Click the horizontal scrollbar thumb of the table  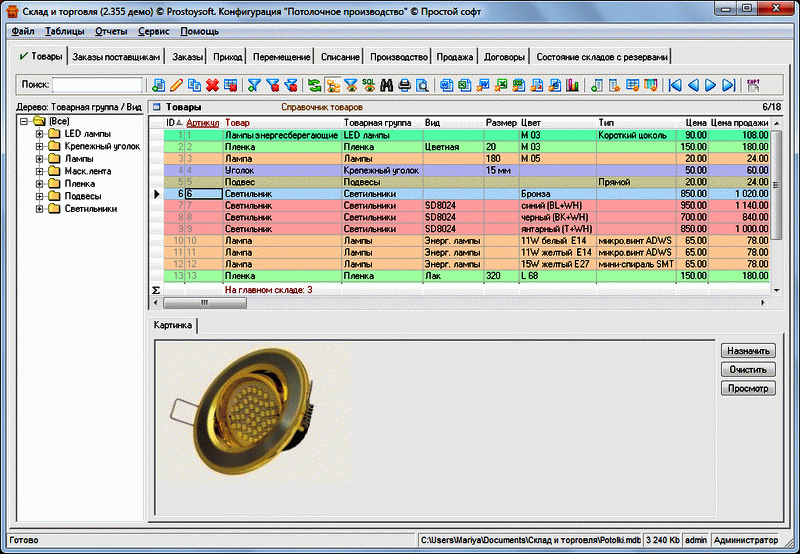tap(205, 303)
